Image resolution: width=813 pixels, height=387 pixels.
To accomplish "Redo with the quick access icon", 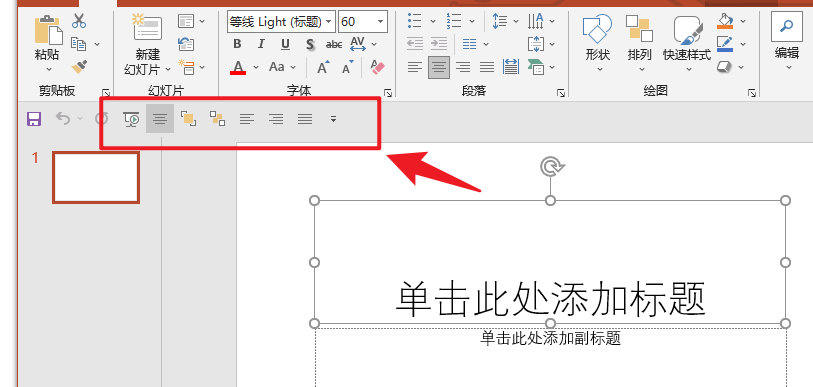I will pos(102,119).
